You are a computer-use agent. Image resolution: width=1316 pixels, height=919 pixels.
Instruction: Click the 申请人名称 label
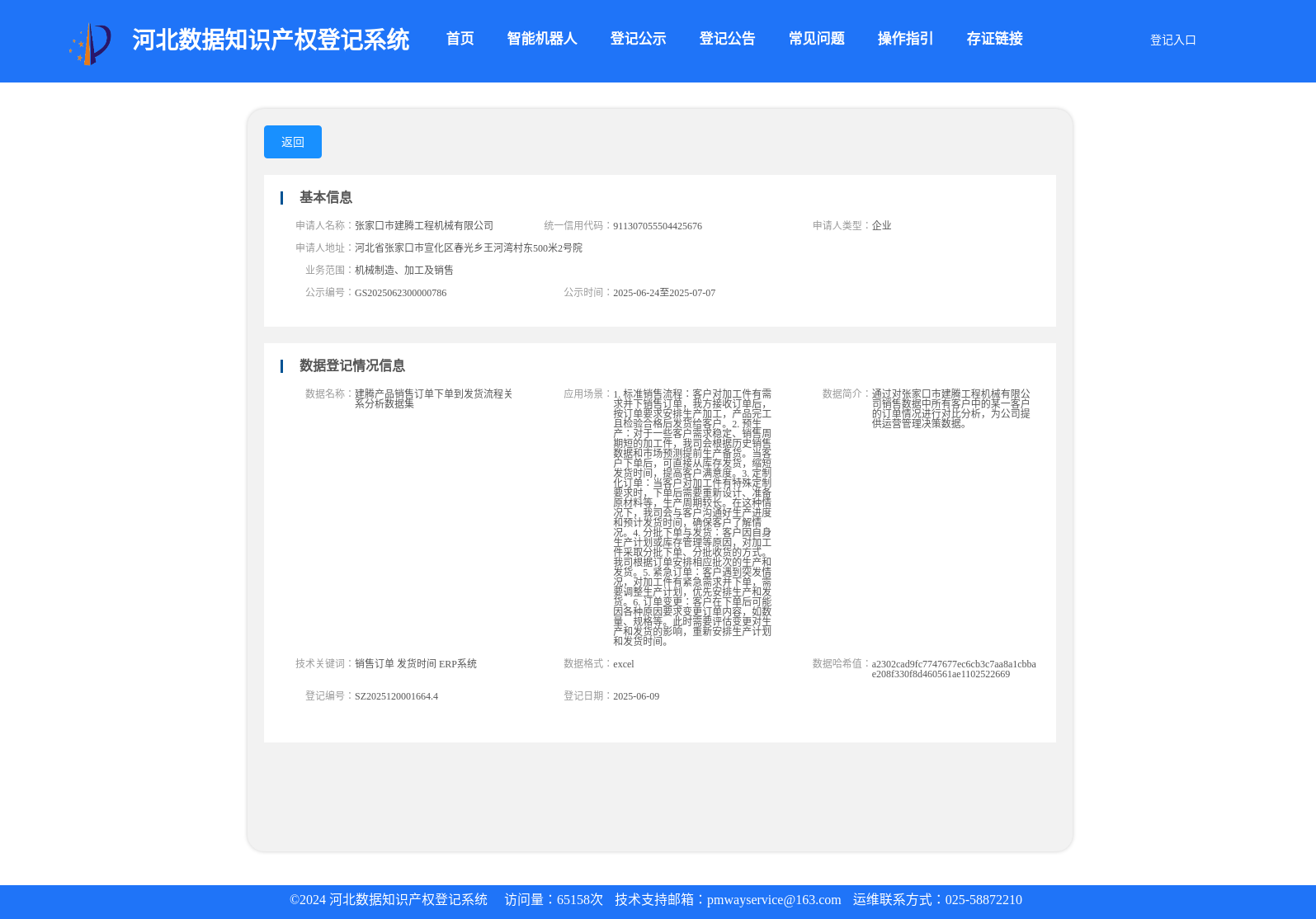point(324,225)
